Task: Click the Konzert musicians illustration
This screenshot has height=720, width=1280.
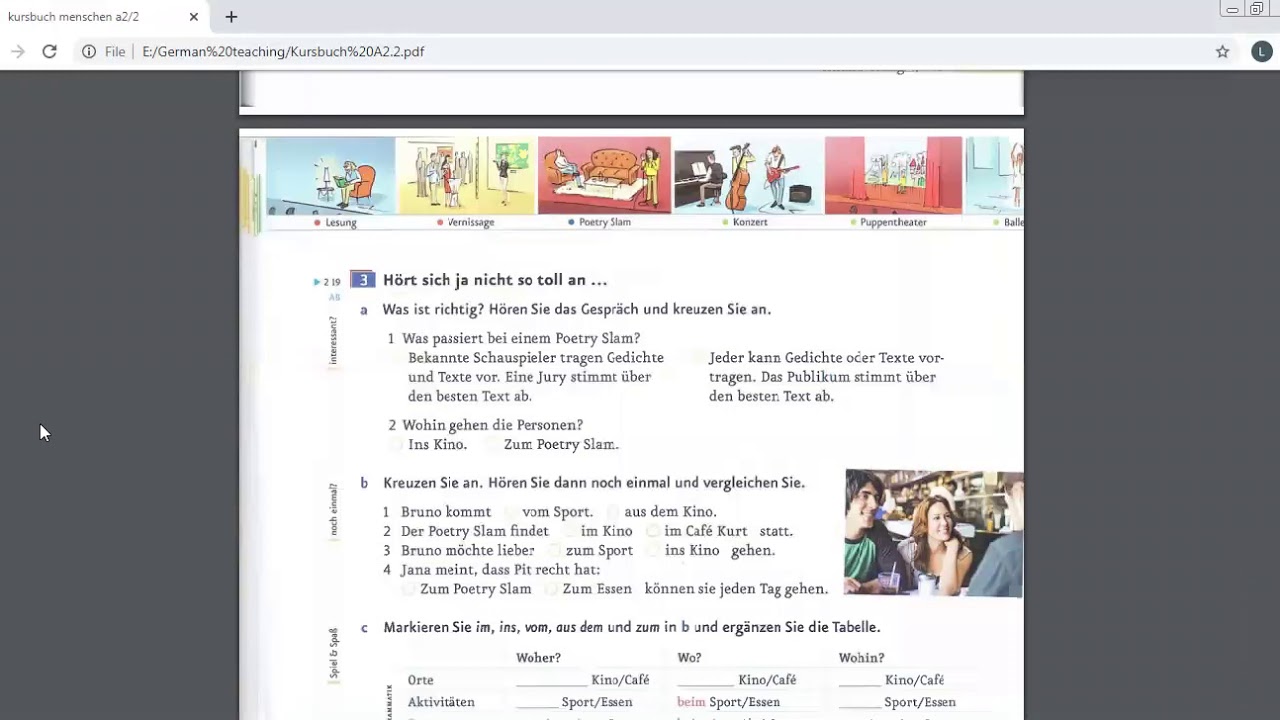Action: [748, 175]
